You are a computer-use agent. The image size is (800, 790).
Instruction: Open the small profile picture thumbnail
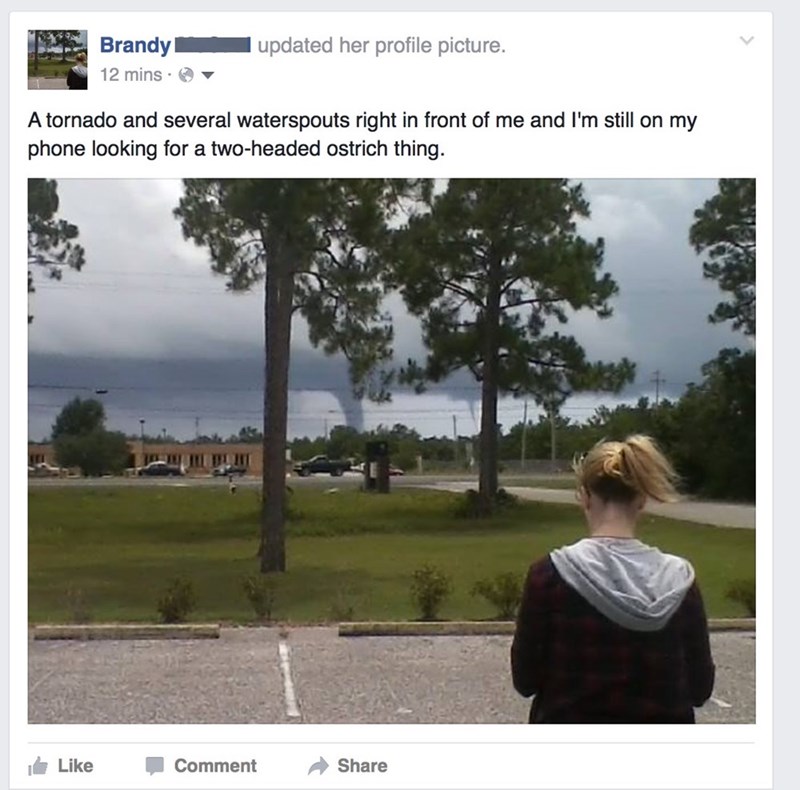pos(57,60)
